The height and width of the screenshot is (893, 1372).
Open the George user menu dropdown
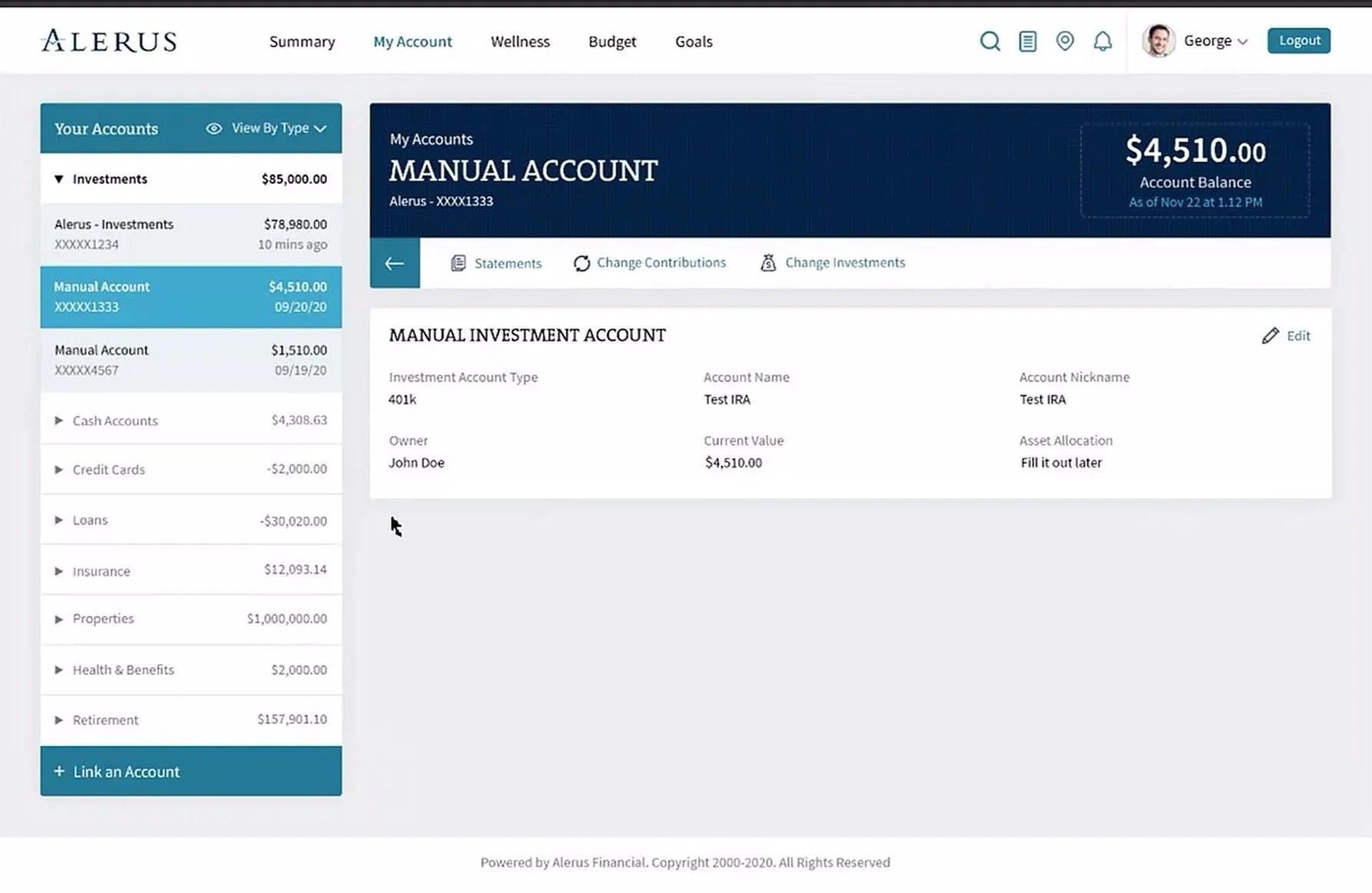tap(1215, 41)
